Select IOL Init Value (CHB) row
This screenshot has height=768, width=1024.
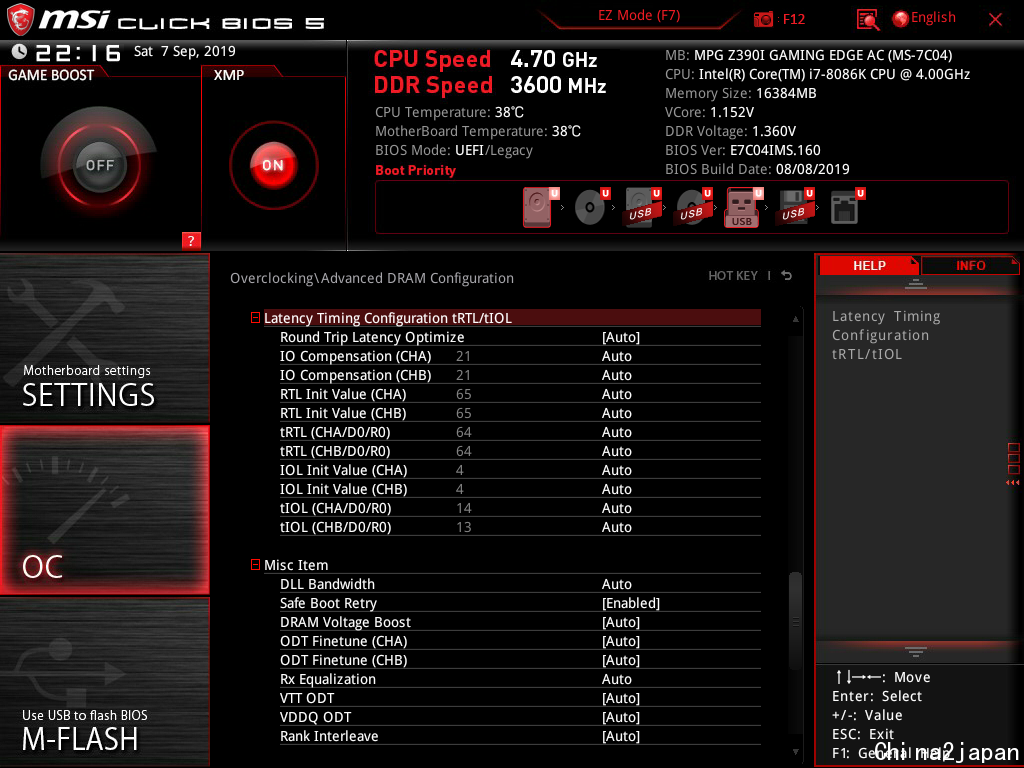520,488
